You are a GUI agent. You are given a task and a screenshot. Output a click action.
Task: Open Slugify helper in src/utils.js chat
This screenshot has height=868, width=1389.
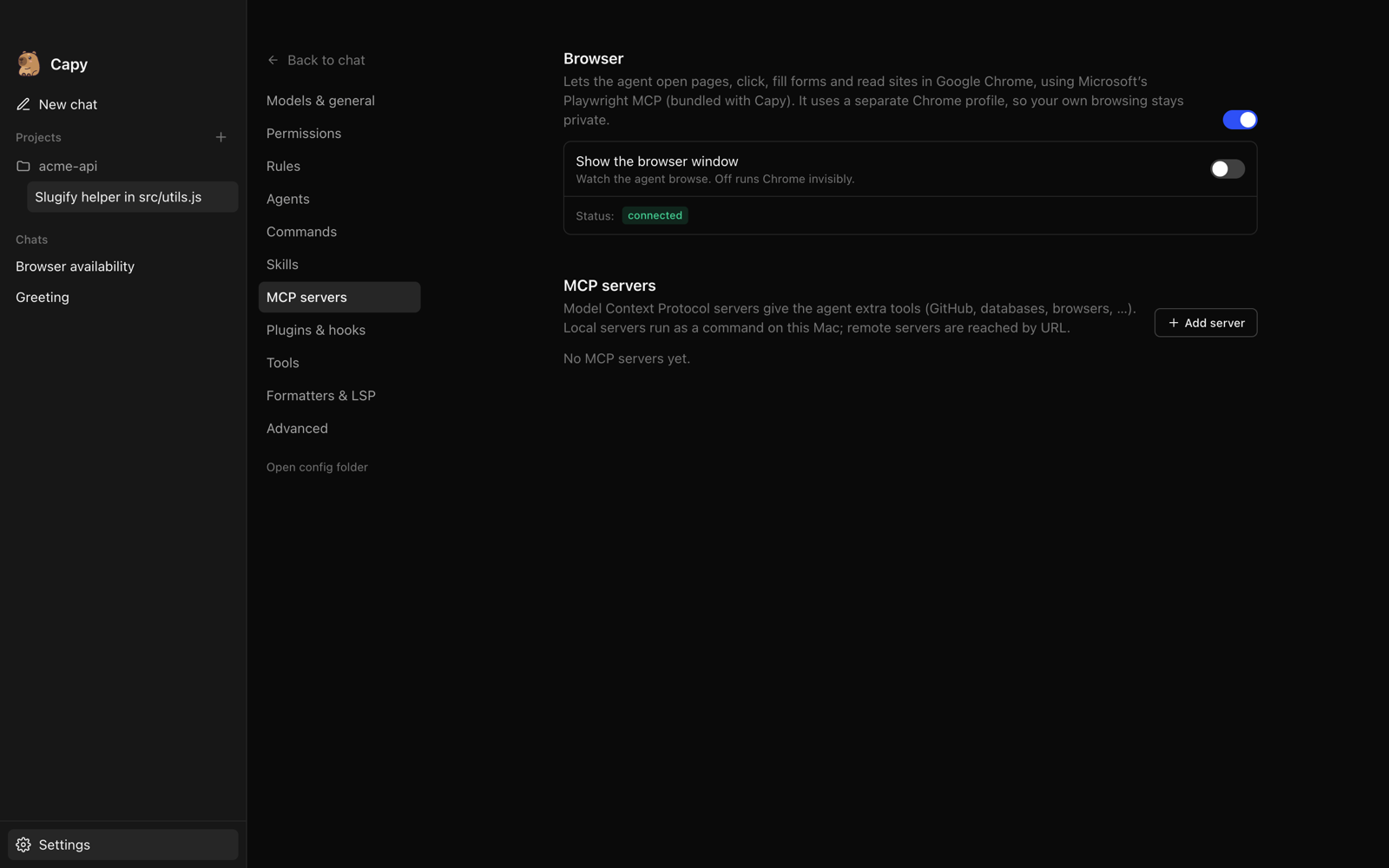(x=133, y=197)
